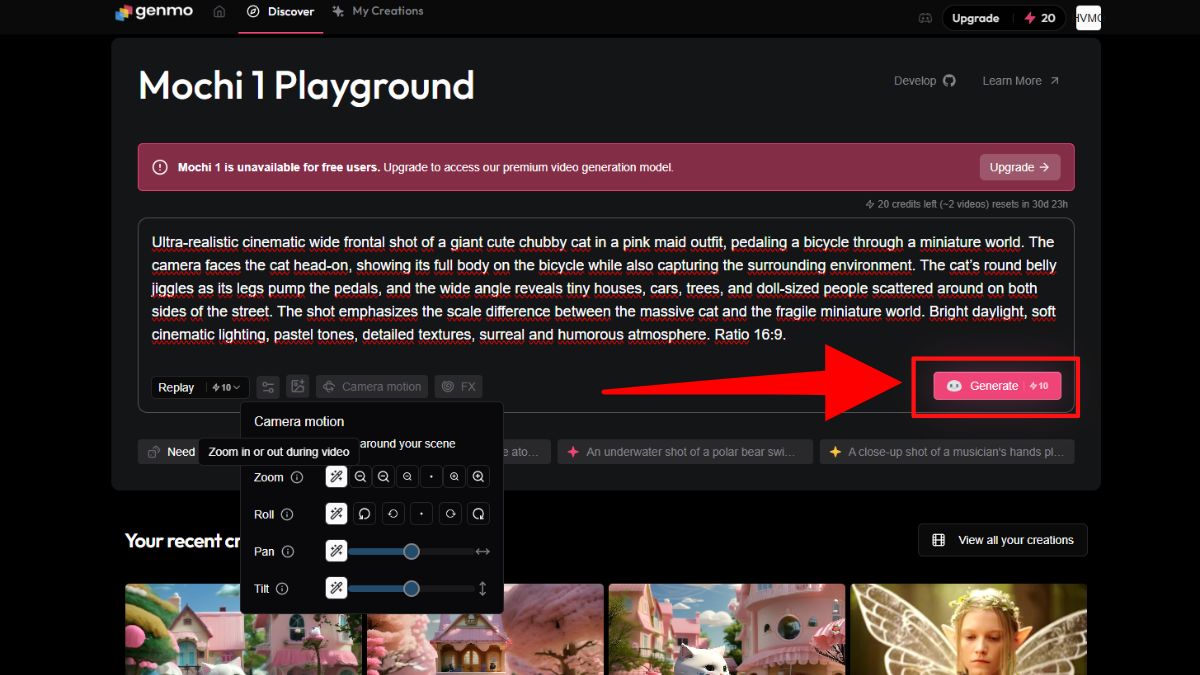Screen dimensions: 1200x675
Task: Switch to the My Creations tab
Action: [378, 12]
